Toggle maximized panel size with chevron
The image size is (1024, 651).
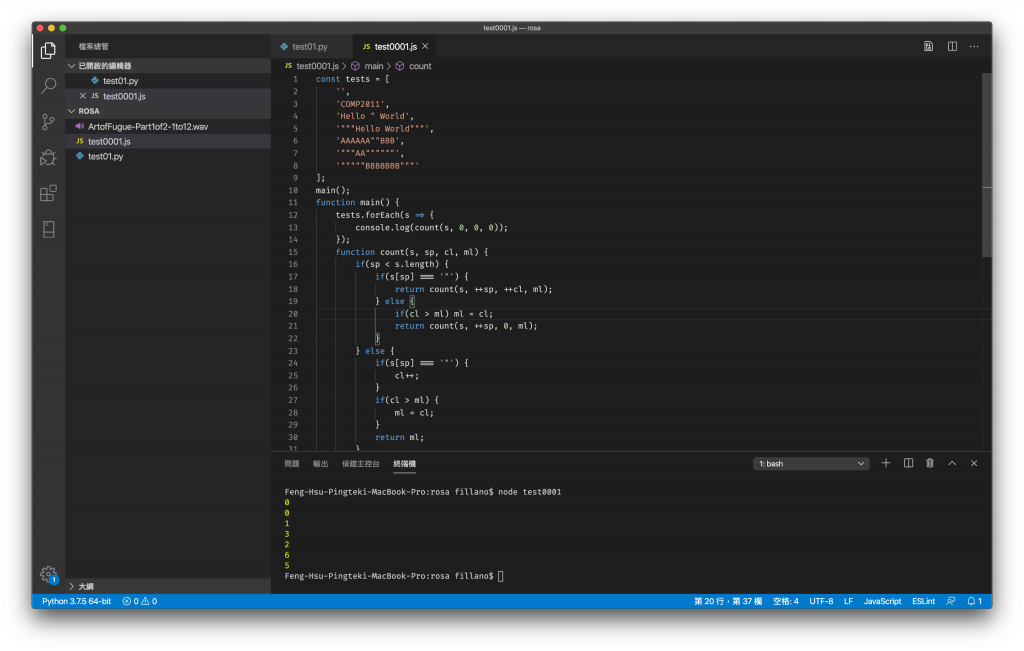click(952, 463)
